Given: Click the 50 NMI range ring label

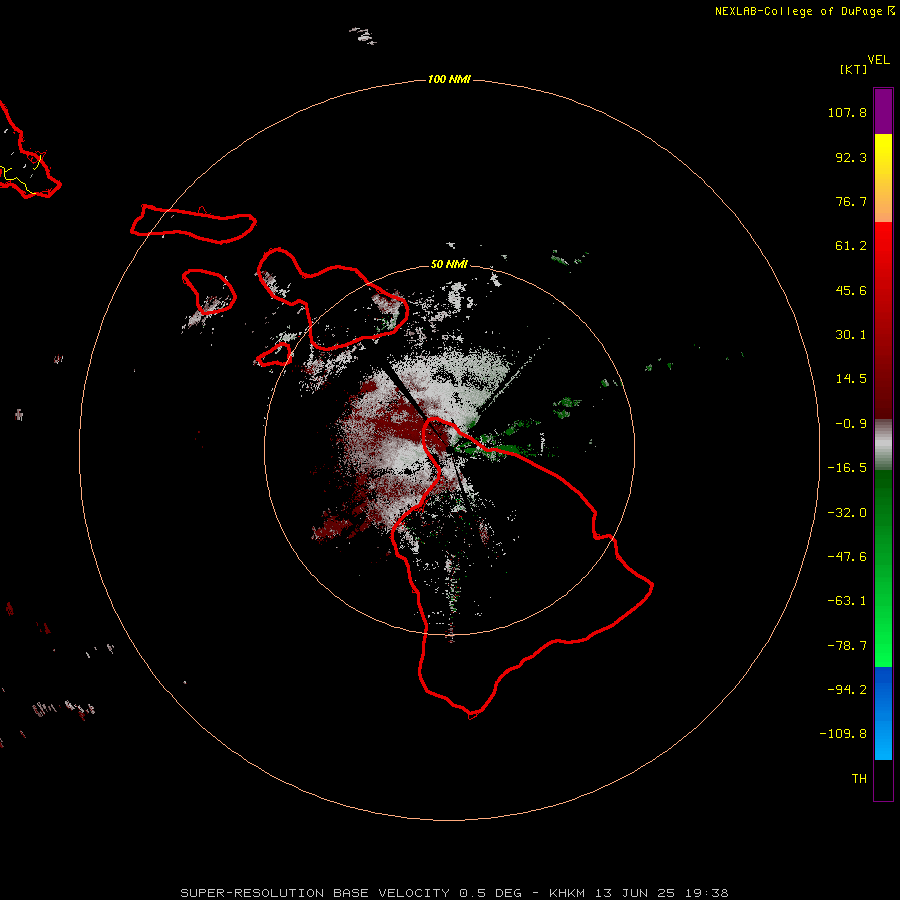Looking at the screenshot, I should coord(449,264).
